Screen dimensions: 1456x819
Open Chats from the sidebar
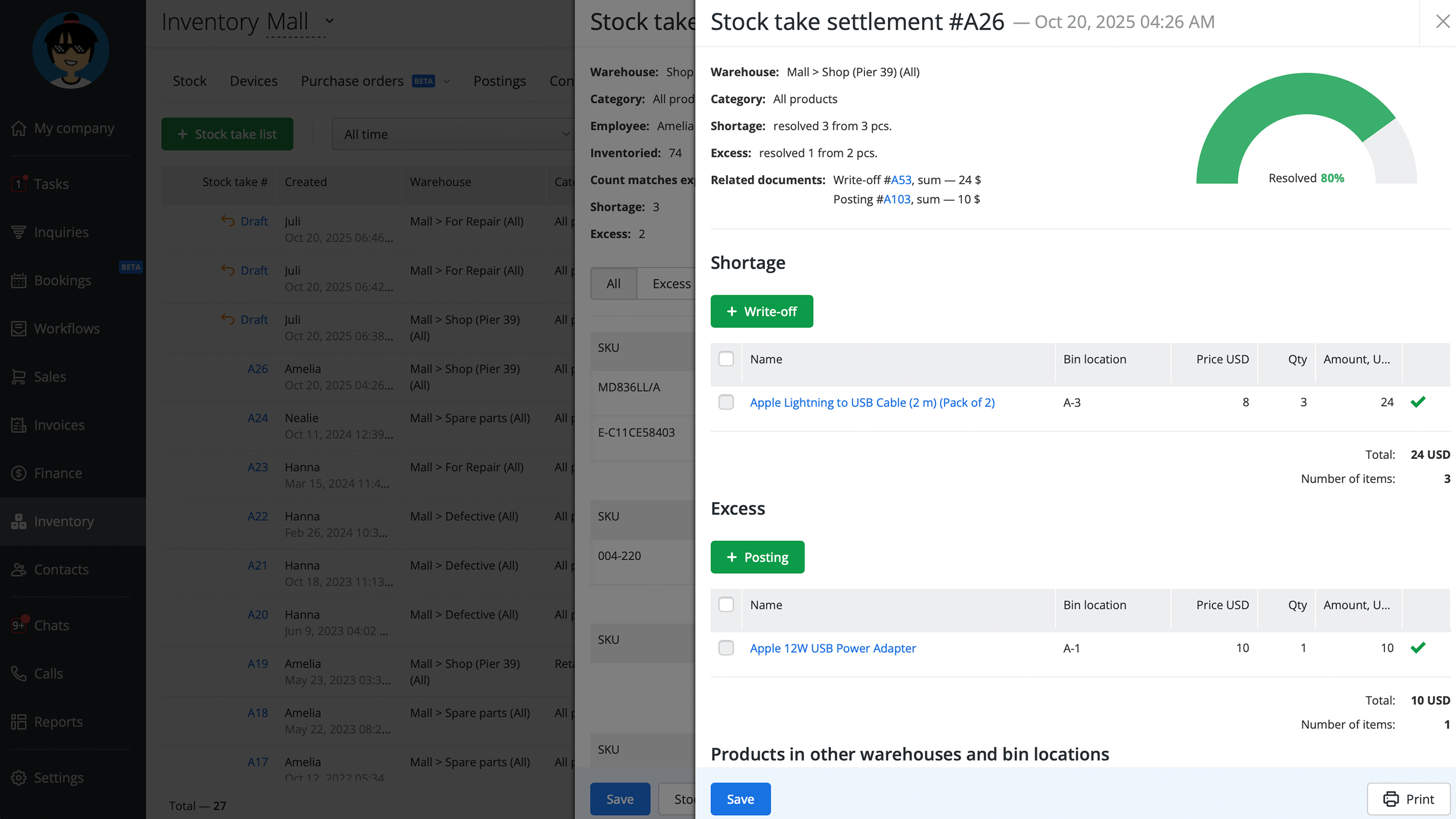(51, 625)
